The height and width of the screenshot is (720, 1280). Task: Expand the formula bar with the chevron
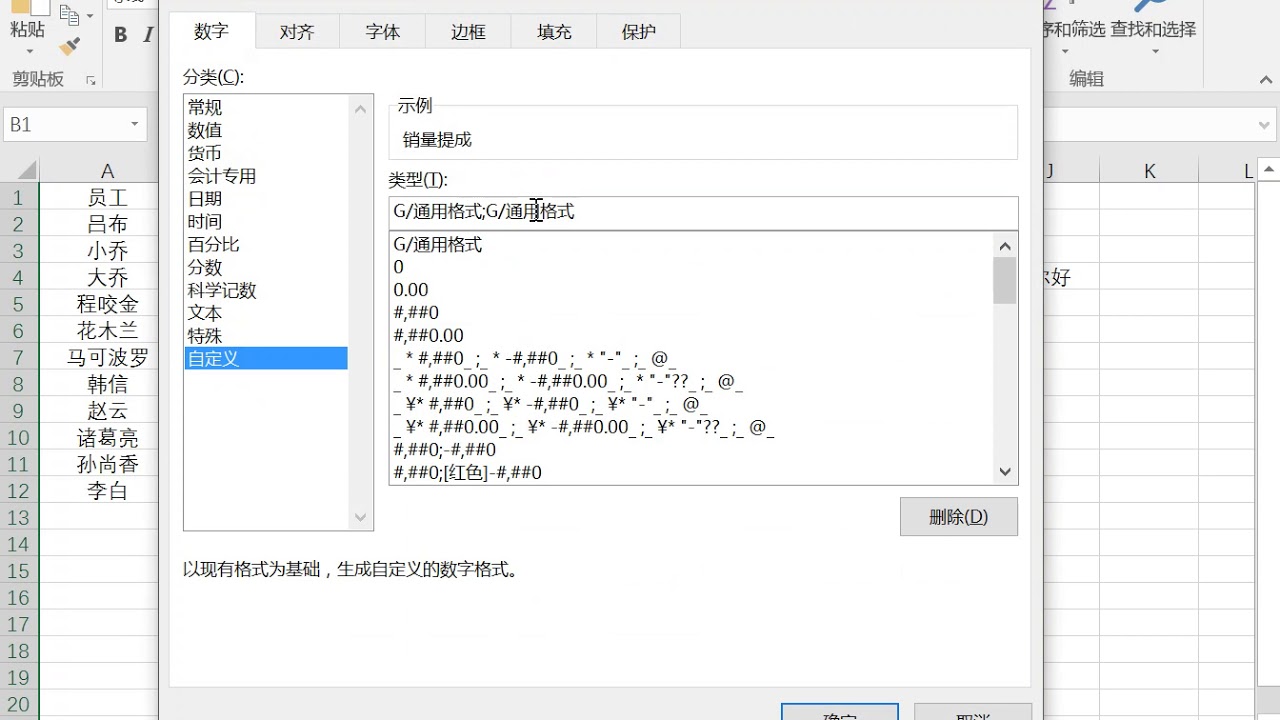pos(1264,126)
